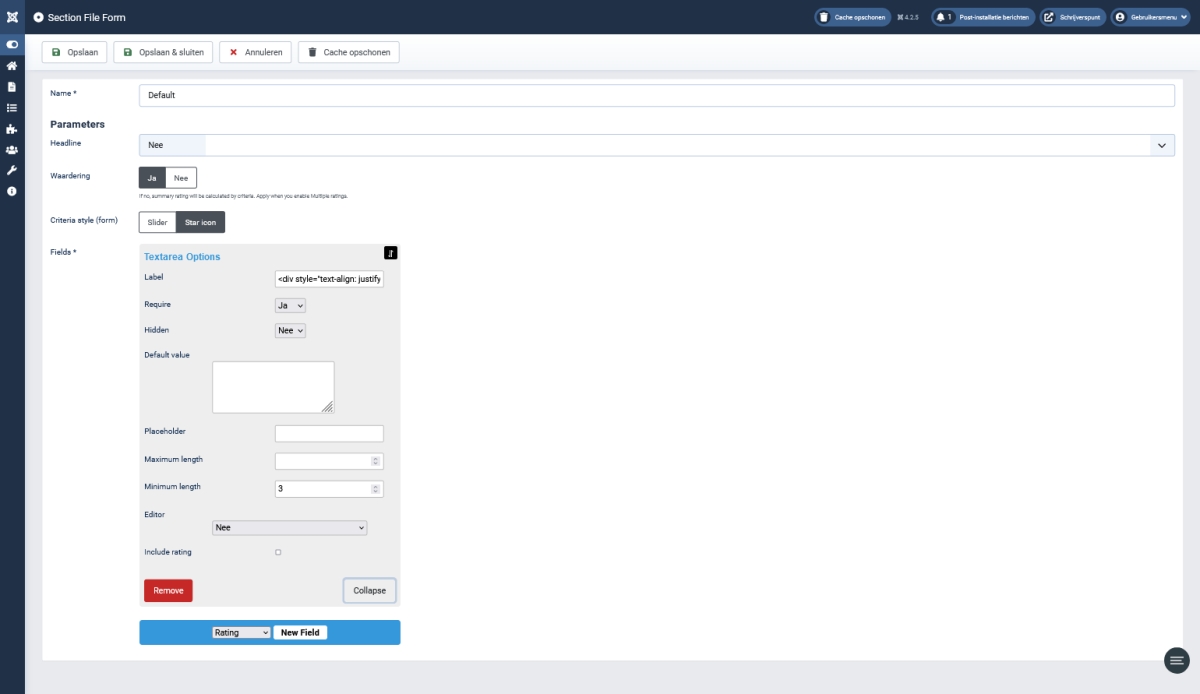Open the Require dropdown
Image resolution: width=1200 pixels, height=694 pixels.
click(290, 305)
